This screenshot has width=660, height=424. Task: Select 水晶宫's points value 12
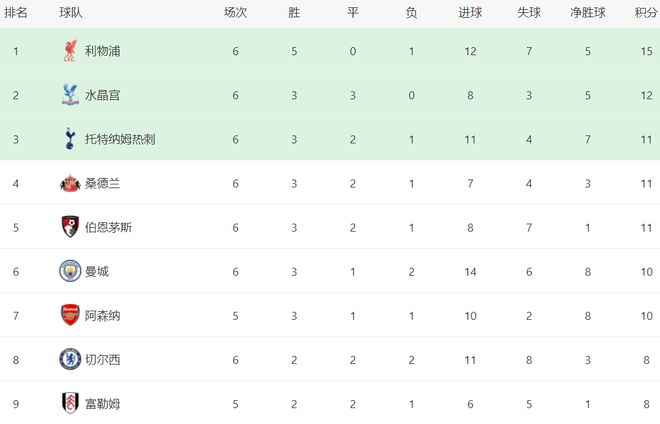tap(645, 95)
